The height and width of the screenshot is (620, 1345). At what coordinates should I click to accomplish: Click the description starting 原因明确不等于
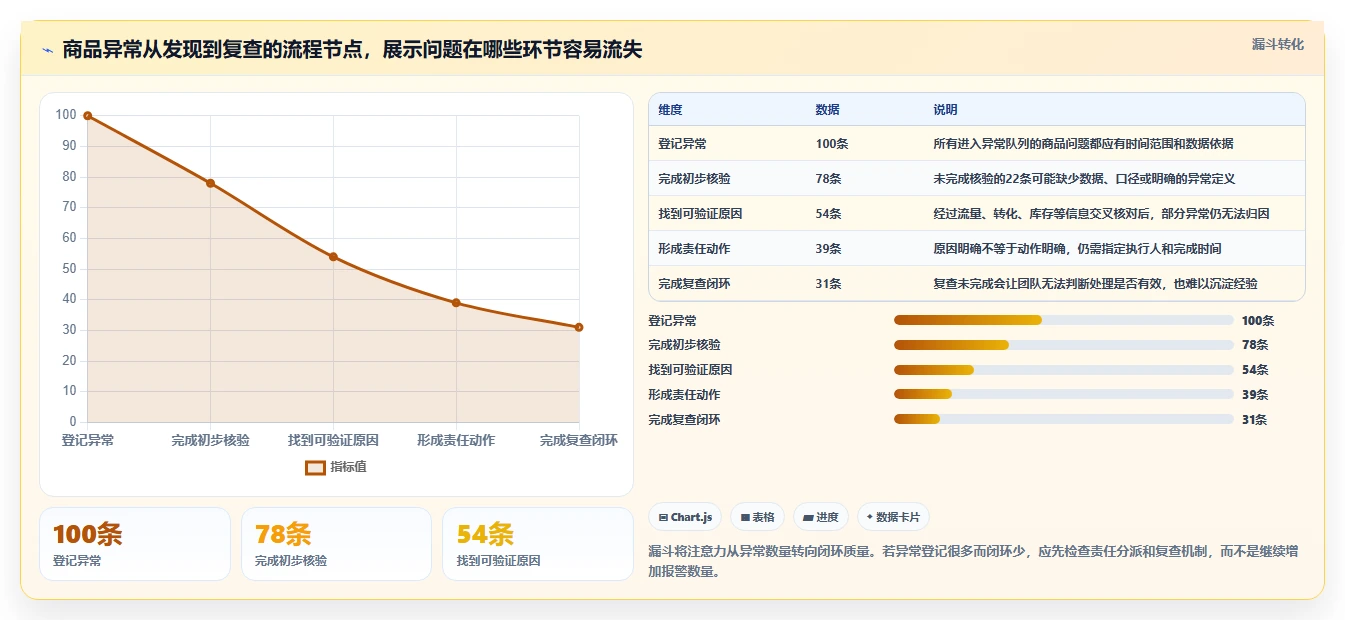[1077, 249]
